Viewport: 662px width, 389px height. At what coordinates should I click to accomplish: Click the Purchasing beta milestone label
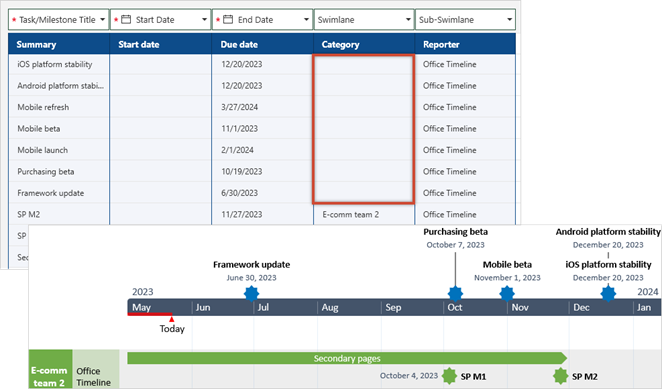456,232
